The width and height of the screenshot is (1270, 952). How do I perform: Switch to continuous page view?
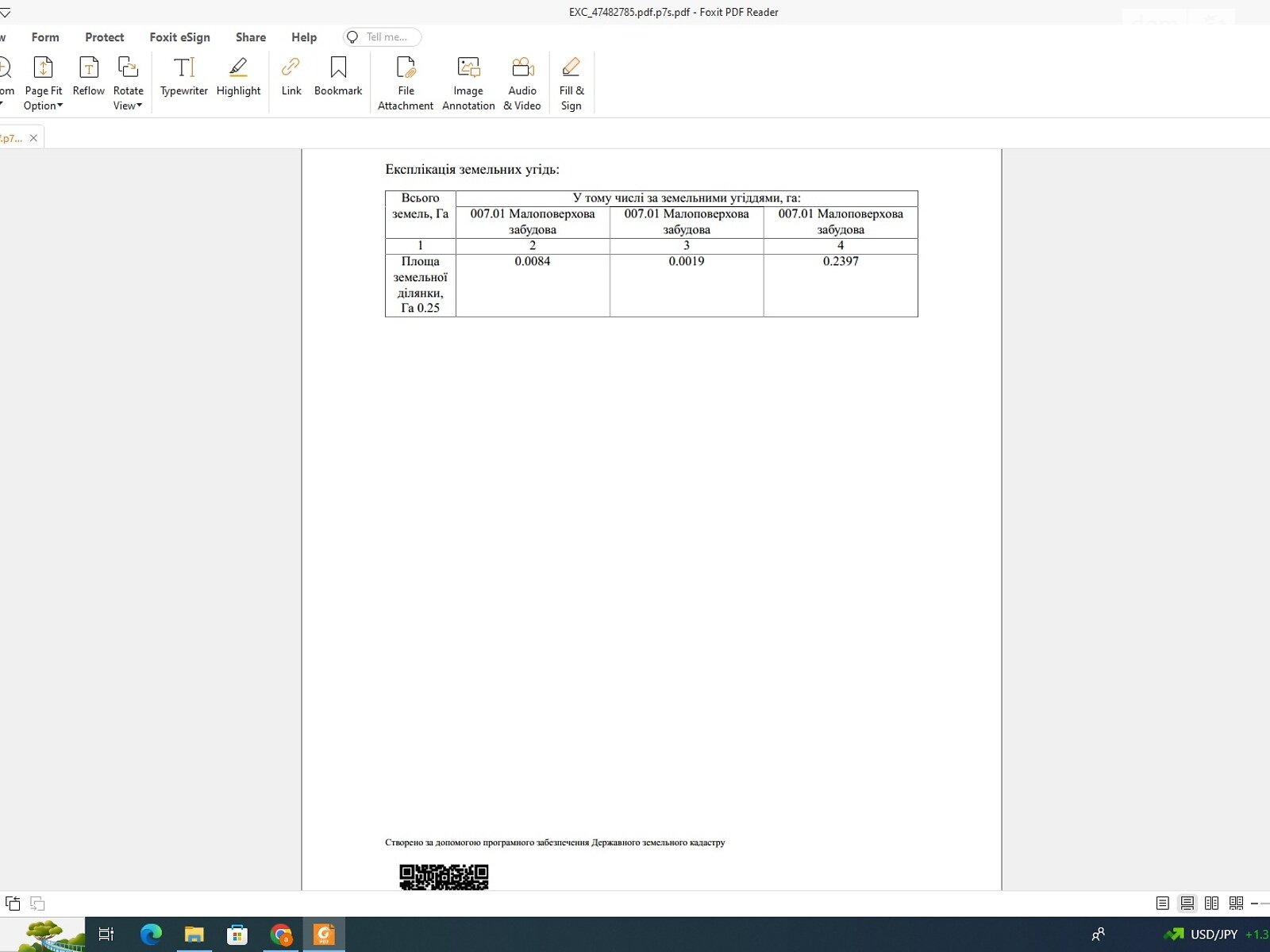(x=1187, y=903)
